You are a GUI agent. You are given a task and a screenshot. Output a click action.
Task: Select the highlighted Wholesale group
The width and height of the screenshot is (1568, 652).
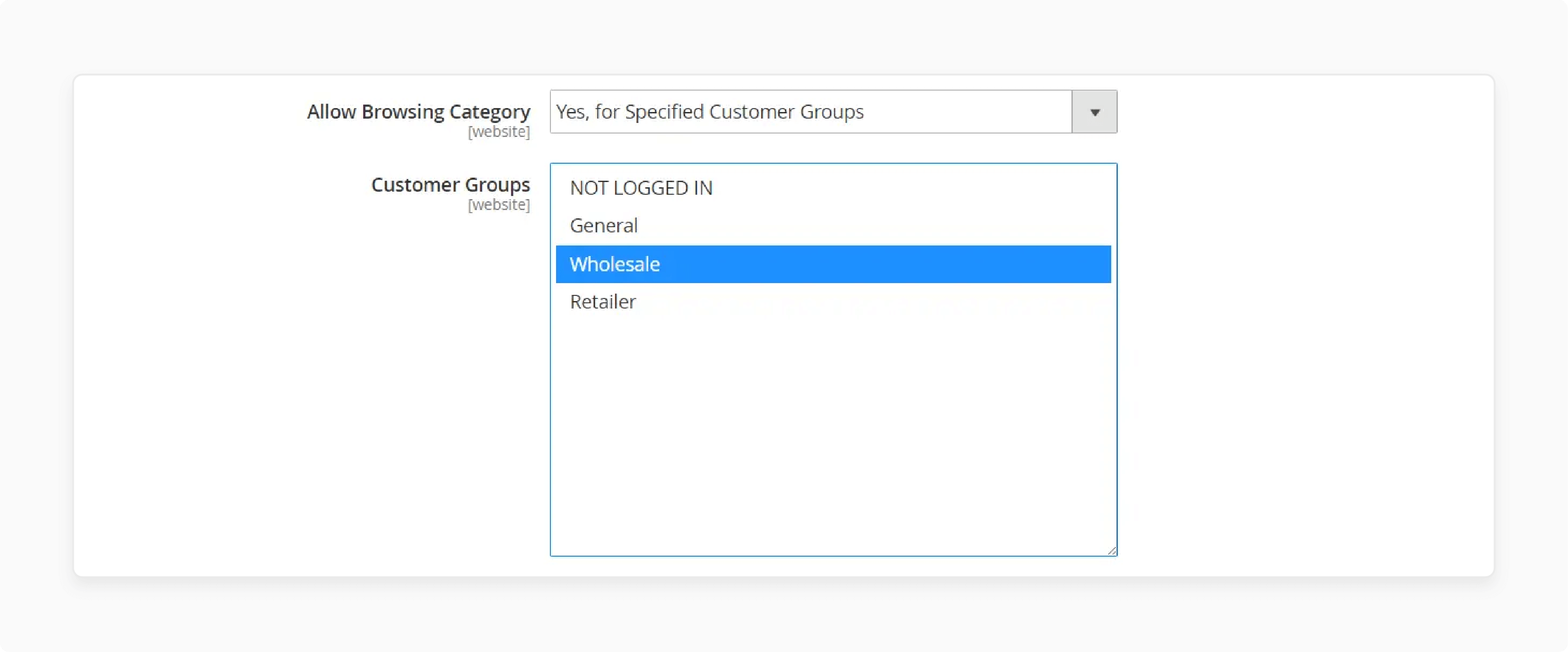pos(833,264)
